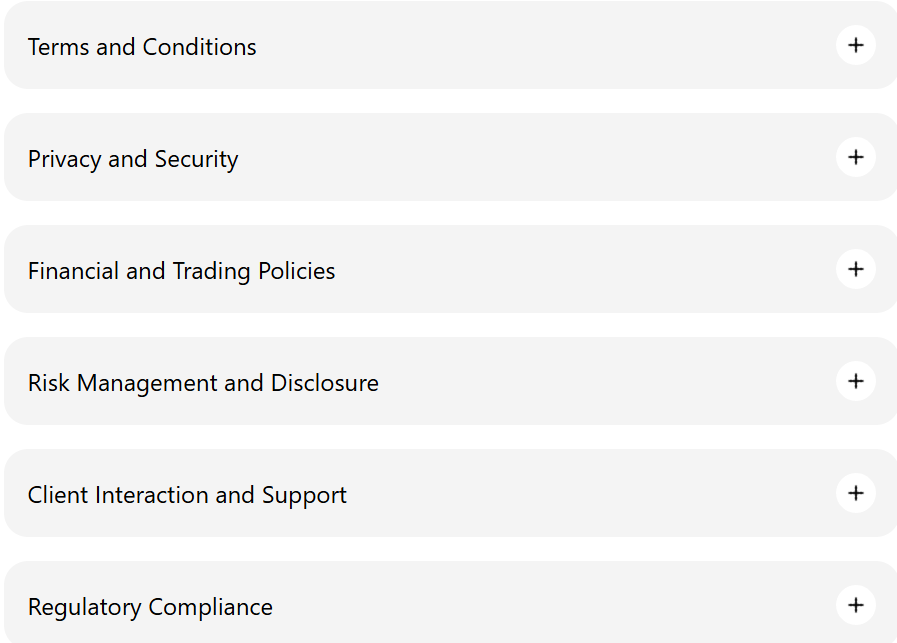Click the plus icon for Terms and Conditions
Screen dimensions: 897x643
[x=855, y=46]
